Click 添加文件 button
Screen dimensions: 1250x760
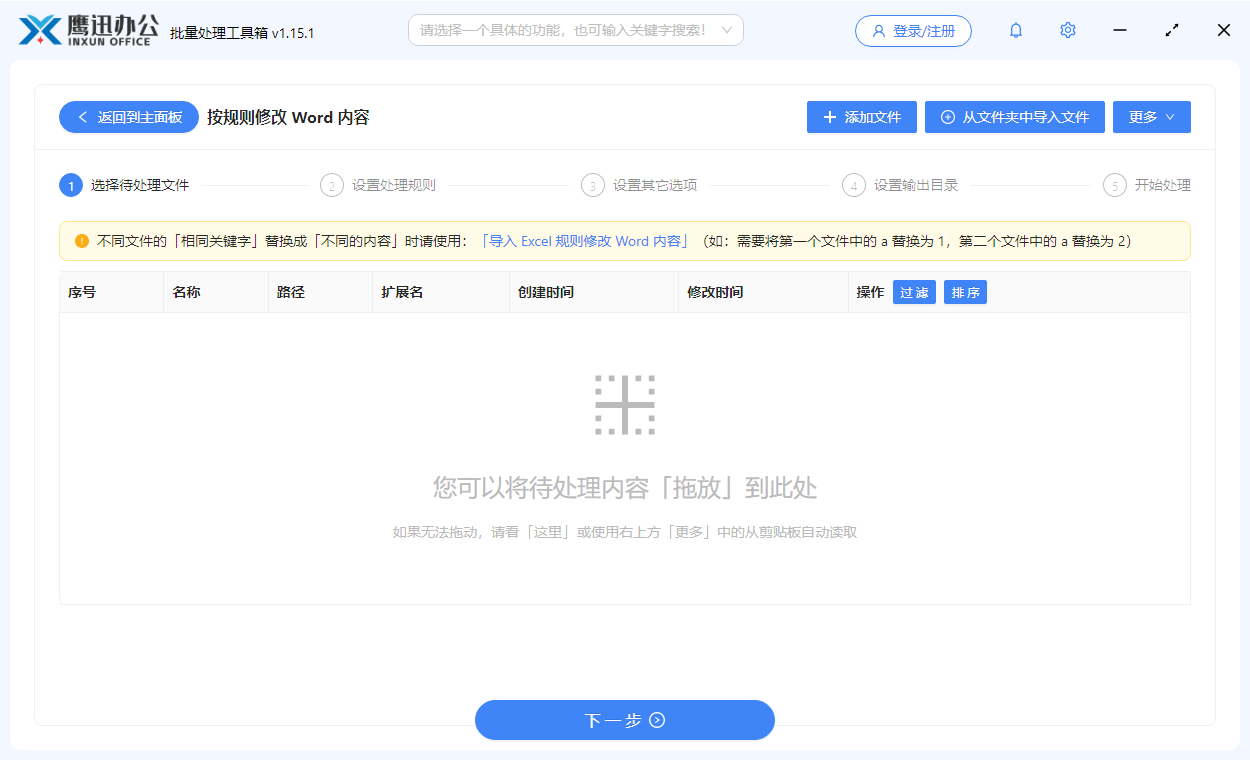point(862,117)
